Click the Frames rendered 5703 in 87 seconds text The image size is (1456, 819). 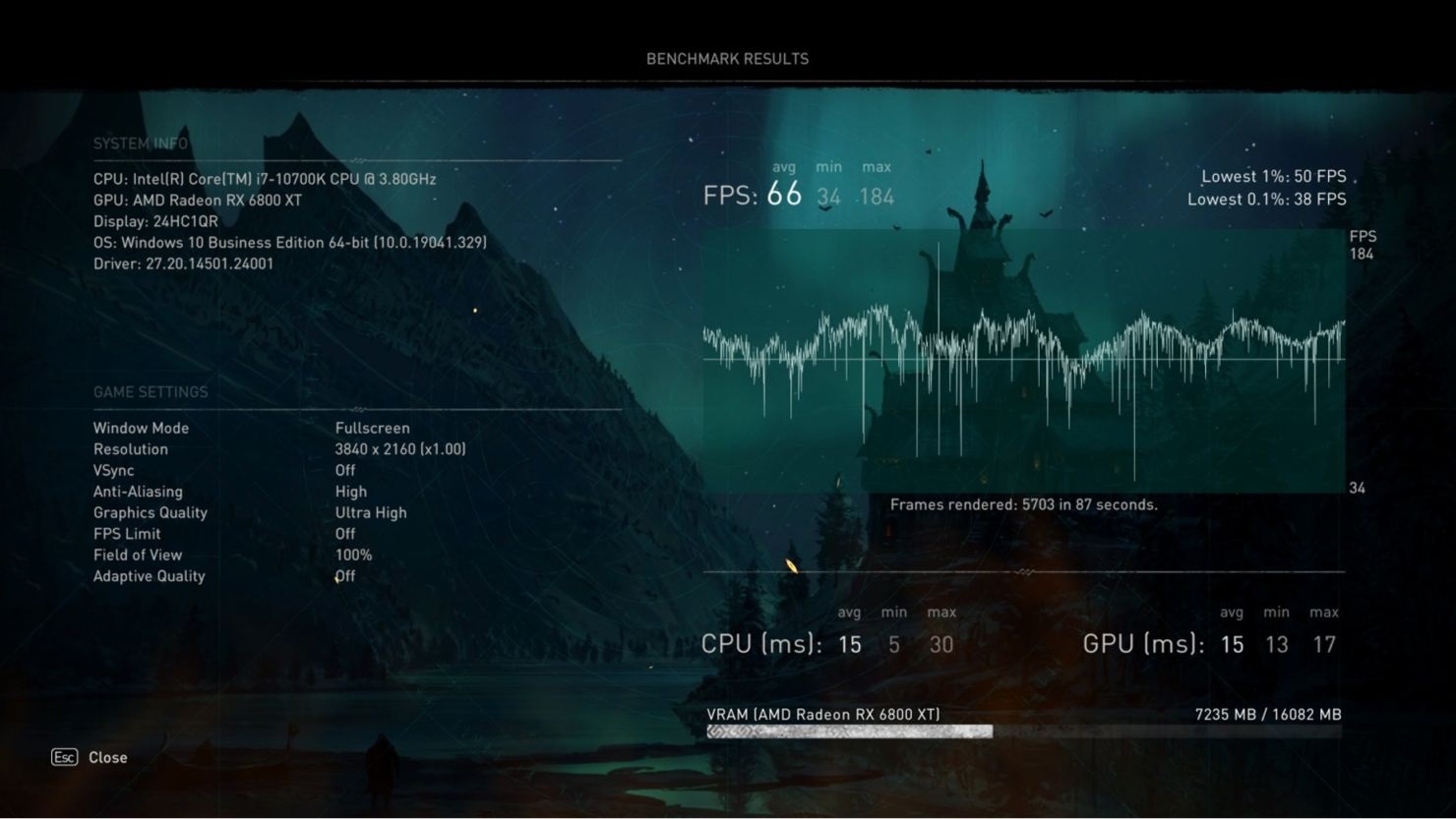pyautogui.click(x=1024, y=505)
